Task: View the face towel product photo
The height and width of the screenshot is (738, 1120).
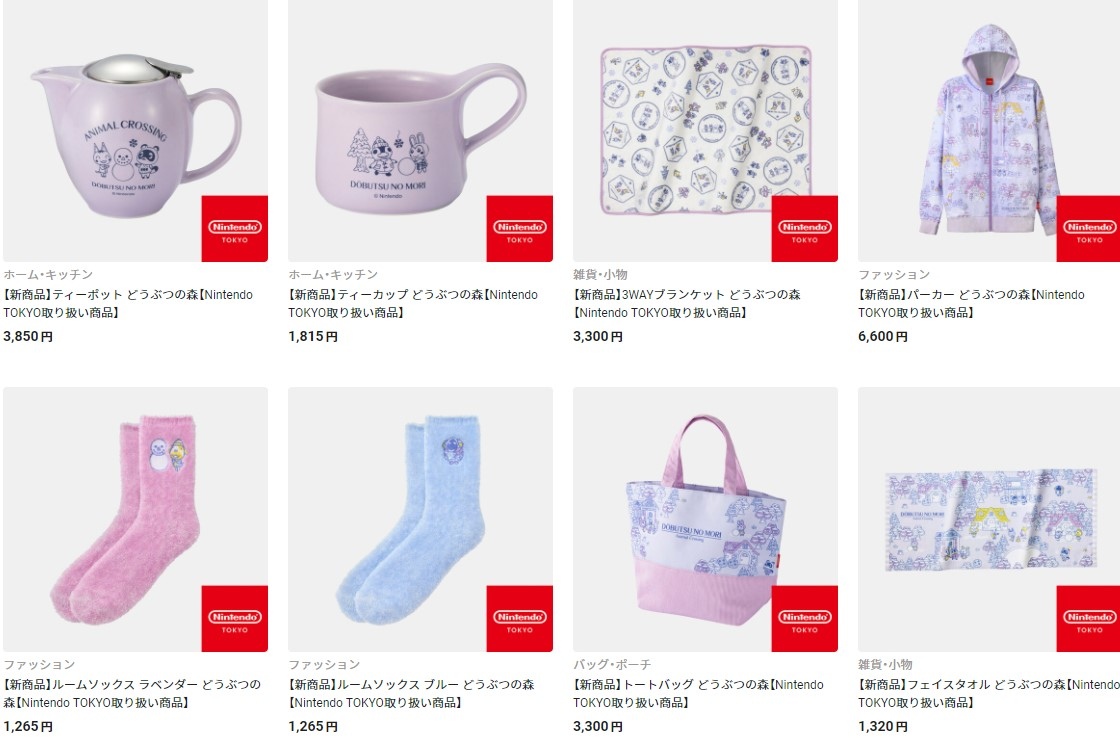Action: click(x=989, y=519)
